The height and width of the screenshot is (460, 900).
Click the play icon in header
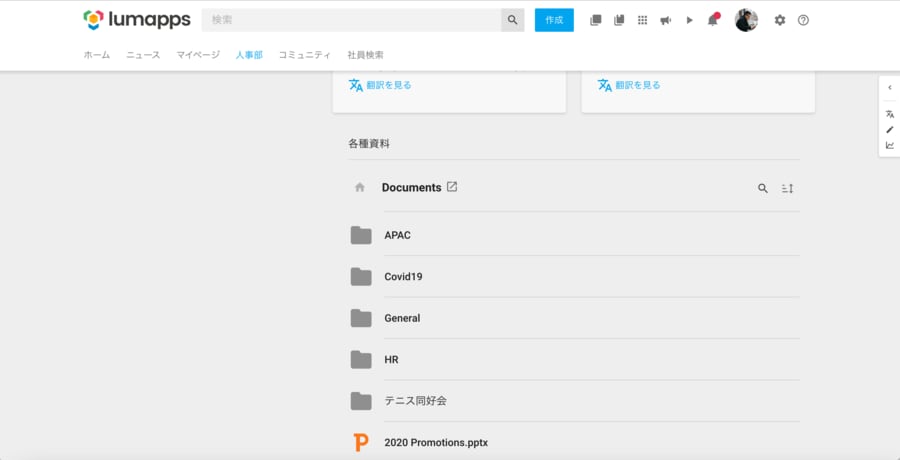point(689,20)
